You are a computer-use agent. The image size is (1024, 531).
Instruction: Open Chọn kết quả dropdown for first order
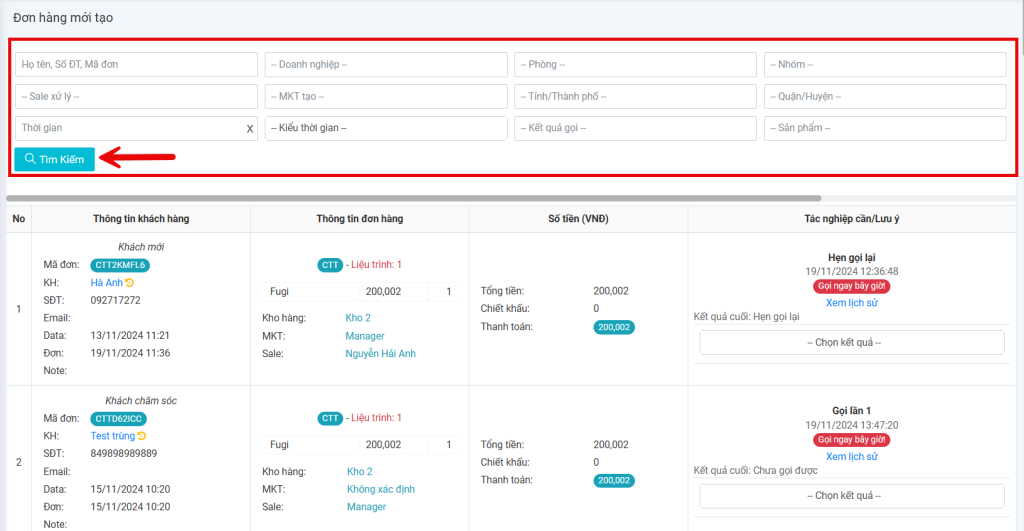(851, 342)
